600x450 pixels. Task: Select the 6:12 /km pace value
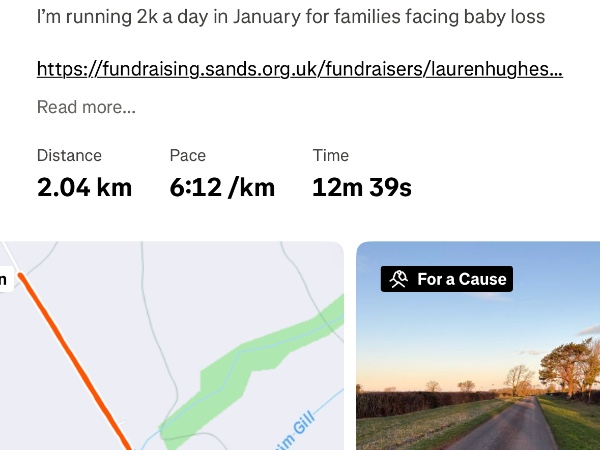click(x=222, y=187)
